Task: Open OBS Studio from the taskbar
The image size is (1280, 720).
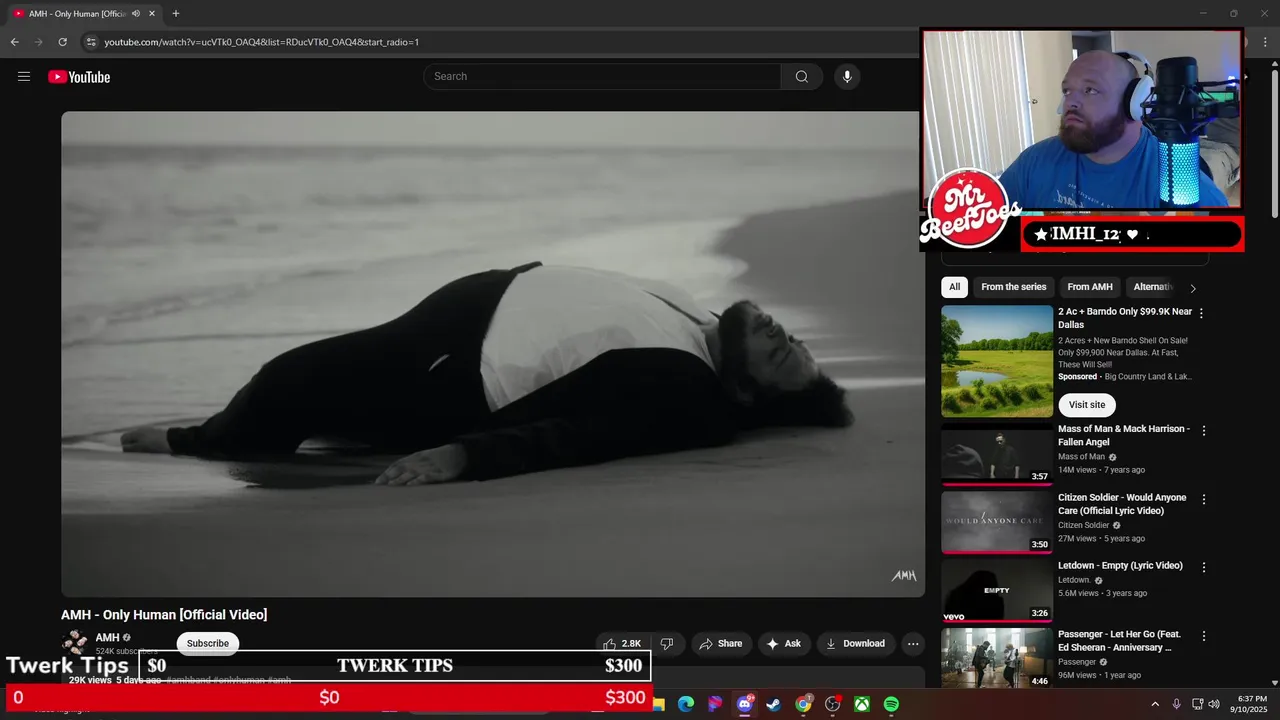Action: tap(832, 705)
